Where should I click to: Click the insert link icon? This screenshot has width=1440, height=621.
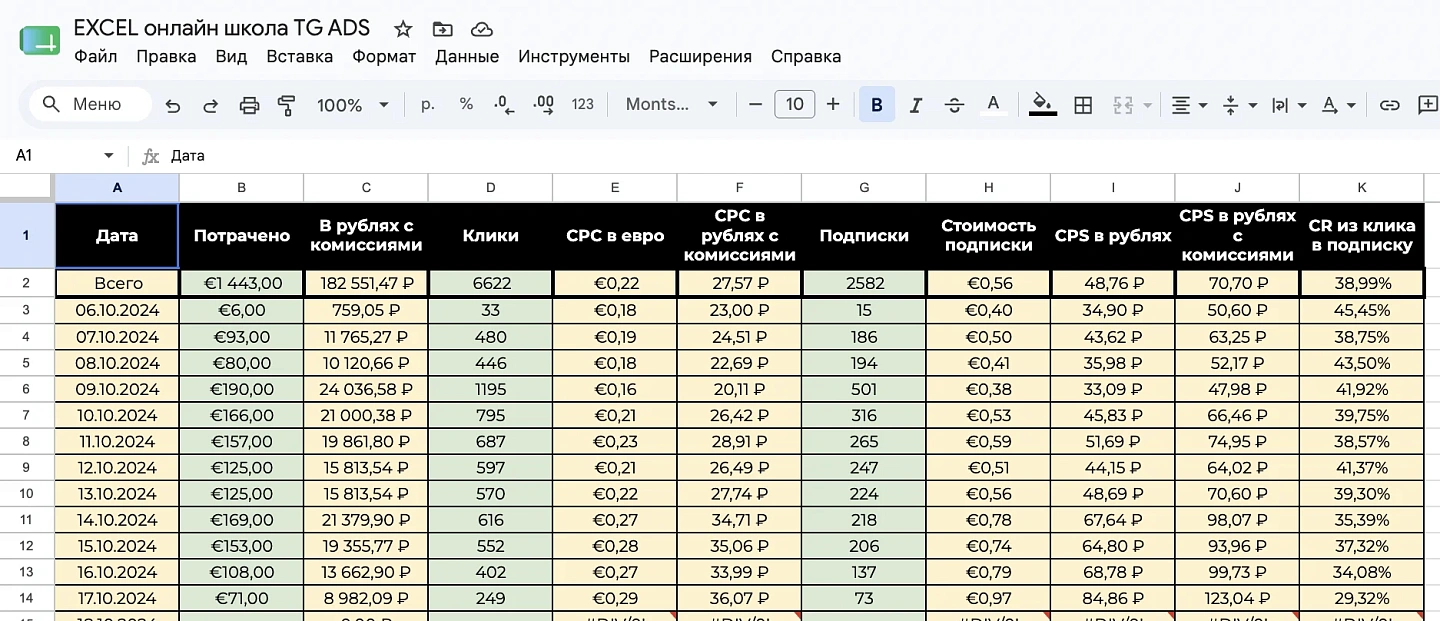point(1389,104)
